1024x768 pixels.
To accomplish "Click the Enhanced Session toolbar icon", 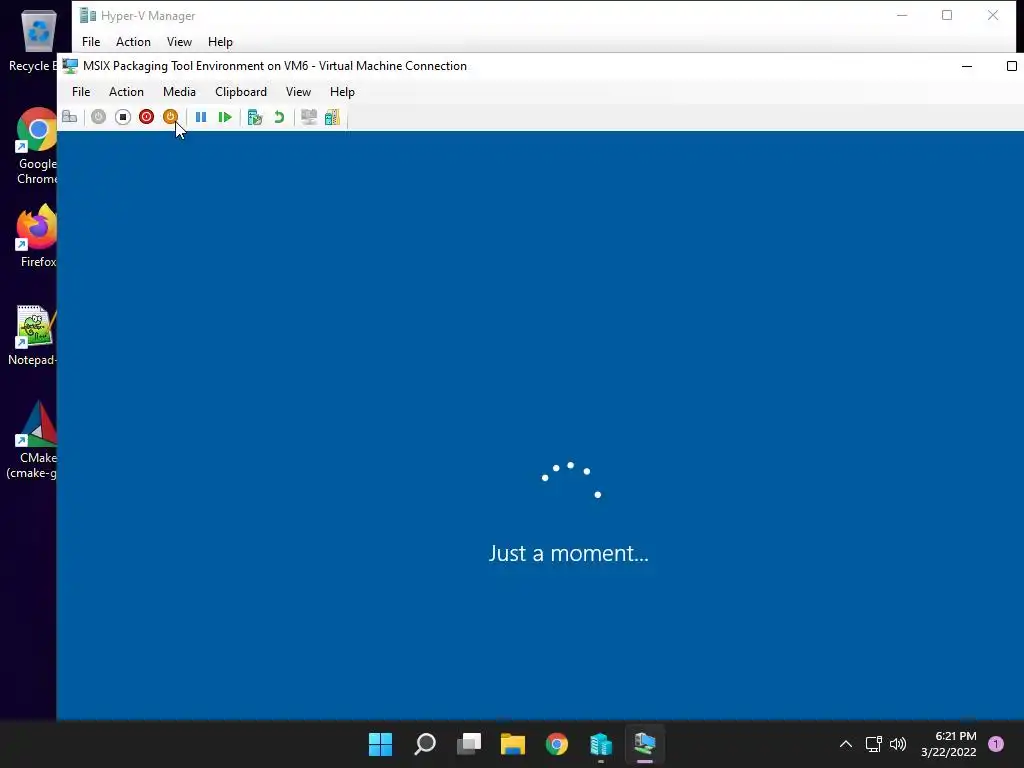I will 308,117.
